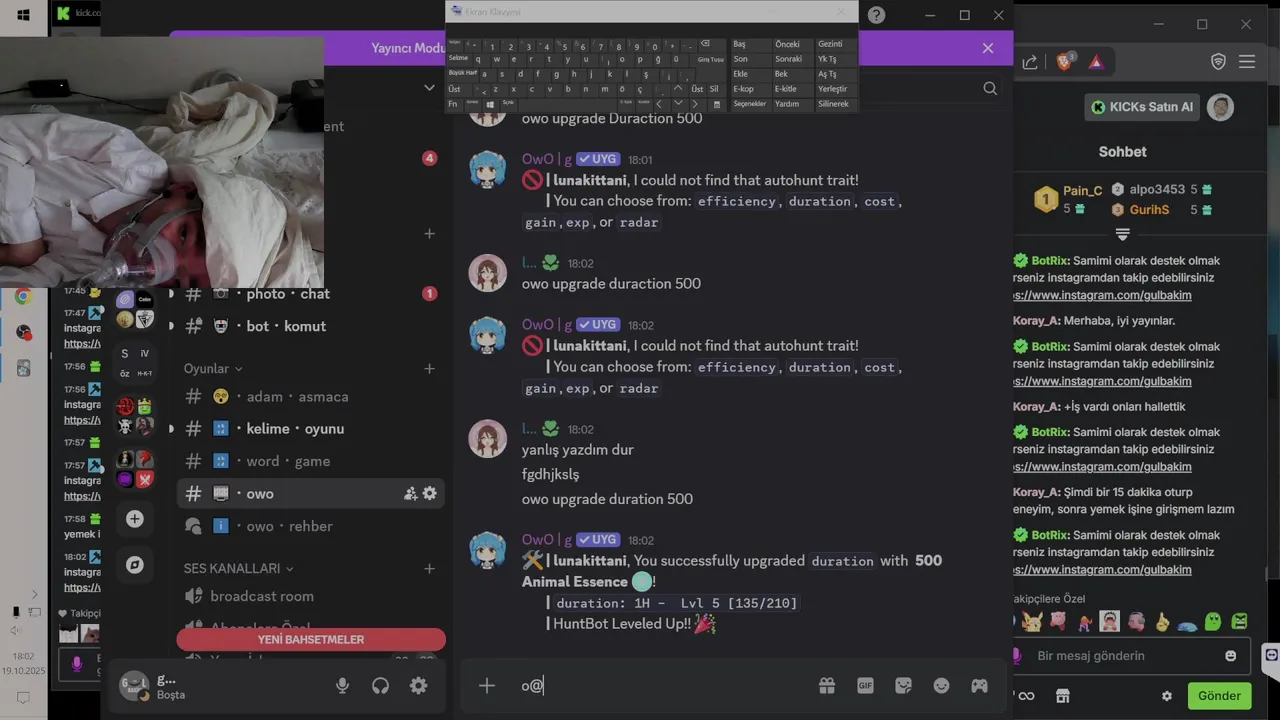Collapse SES KANALLARI category

(x=239, y=568)
